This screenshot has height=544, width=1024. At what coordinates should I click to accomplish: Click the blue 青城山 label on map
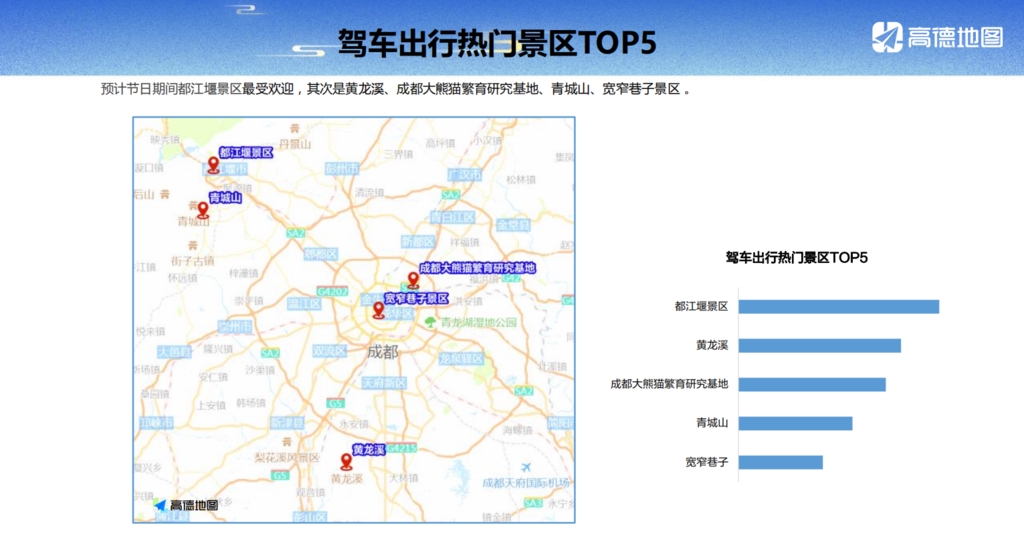click(225, 198)
